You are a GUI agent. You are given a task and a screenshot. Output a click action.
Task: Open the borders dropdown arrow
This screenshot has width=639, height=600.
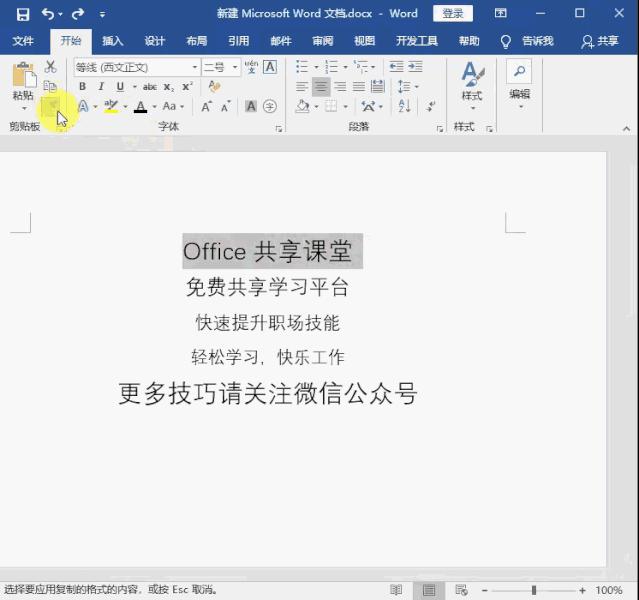(x=346, y=107)
